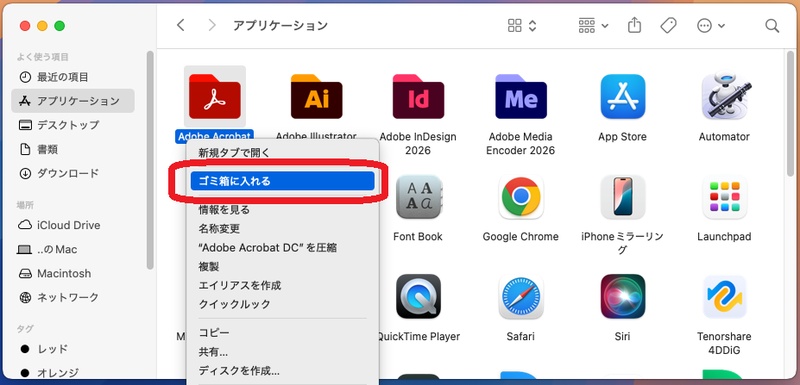
Task: Choose ゴミ箱に入れる from context menu
Action: (282, 181)
